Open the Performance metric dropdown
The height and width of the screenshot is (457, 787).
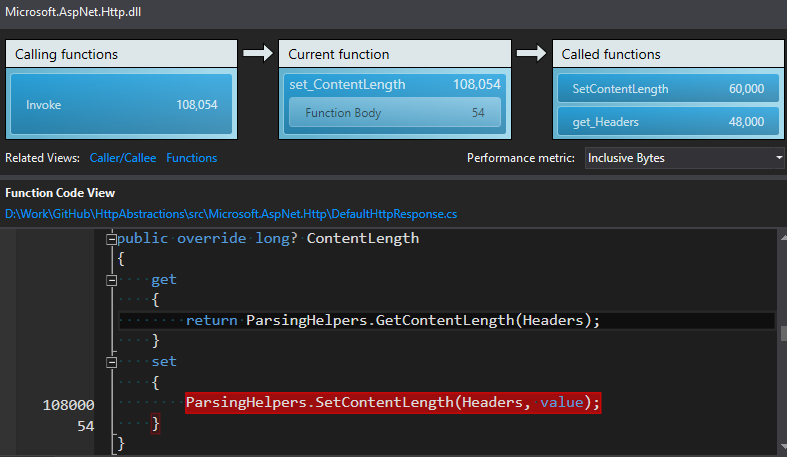tap(684, 158)
